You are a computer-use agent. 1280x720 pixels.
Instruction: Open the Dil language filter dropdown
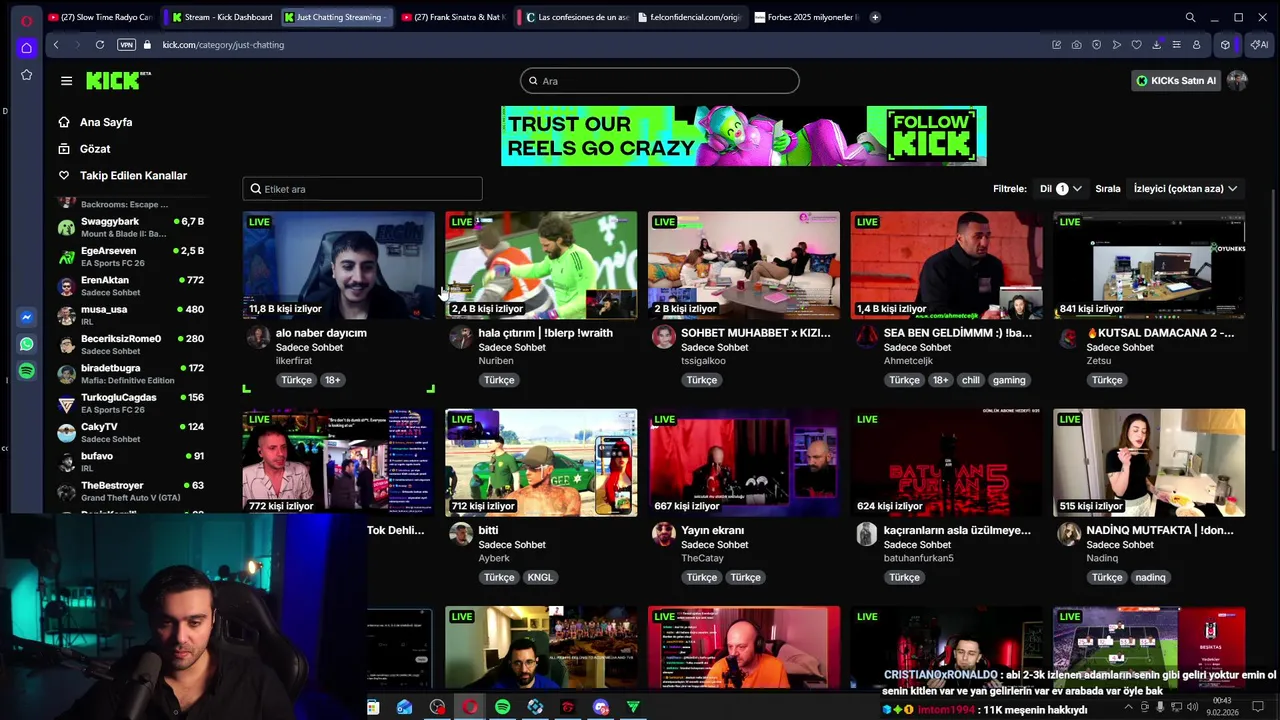click(x=1060, y=188)
